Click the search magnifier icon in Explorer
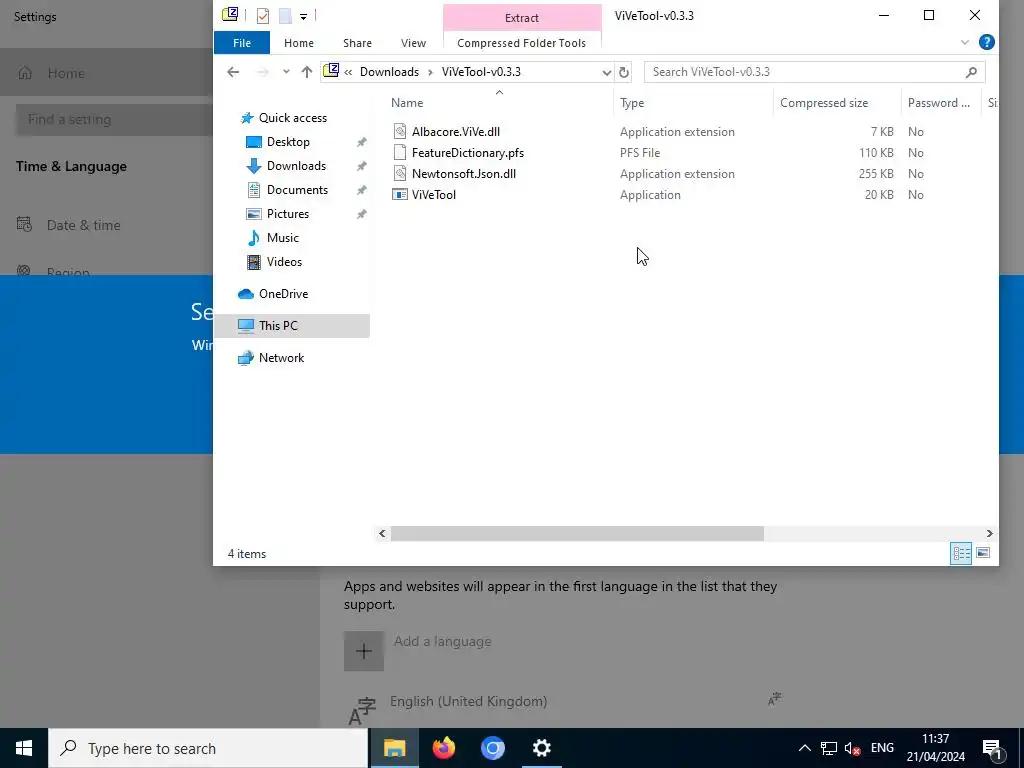 click(971, 72)
